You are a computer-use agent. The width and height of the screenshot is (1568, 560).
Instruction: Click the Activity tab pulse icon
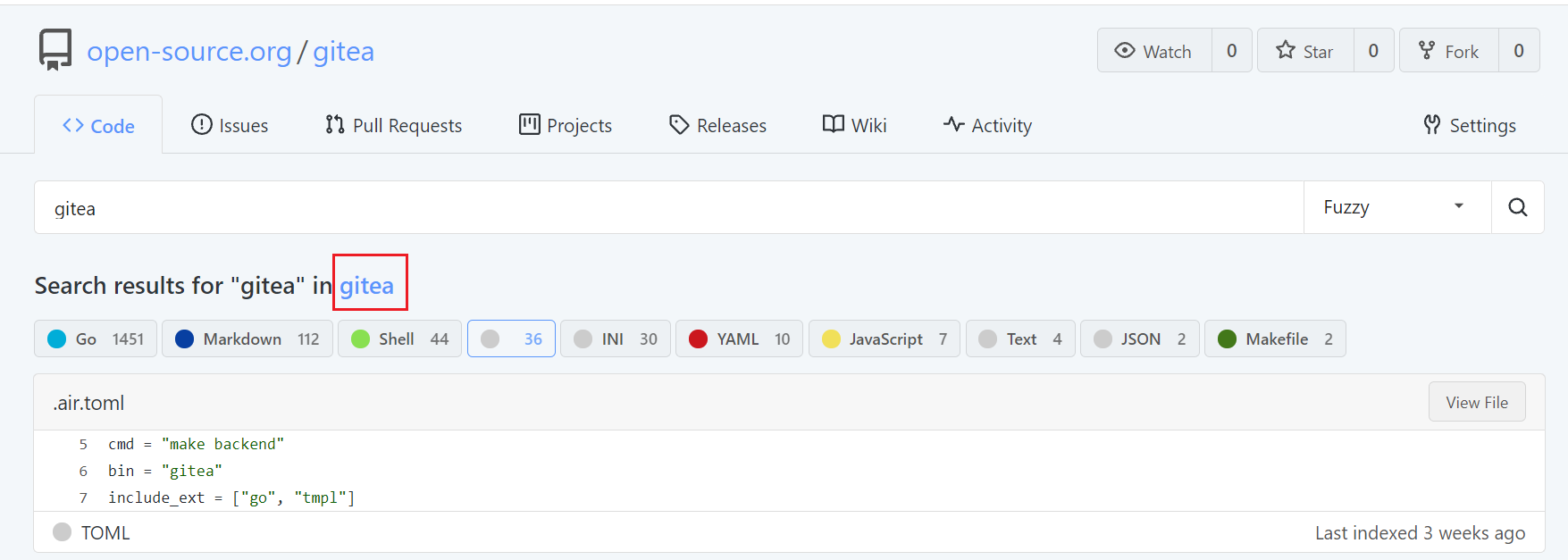(954, 124)
